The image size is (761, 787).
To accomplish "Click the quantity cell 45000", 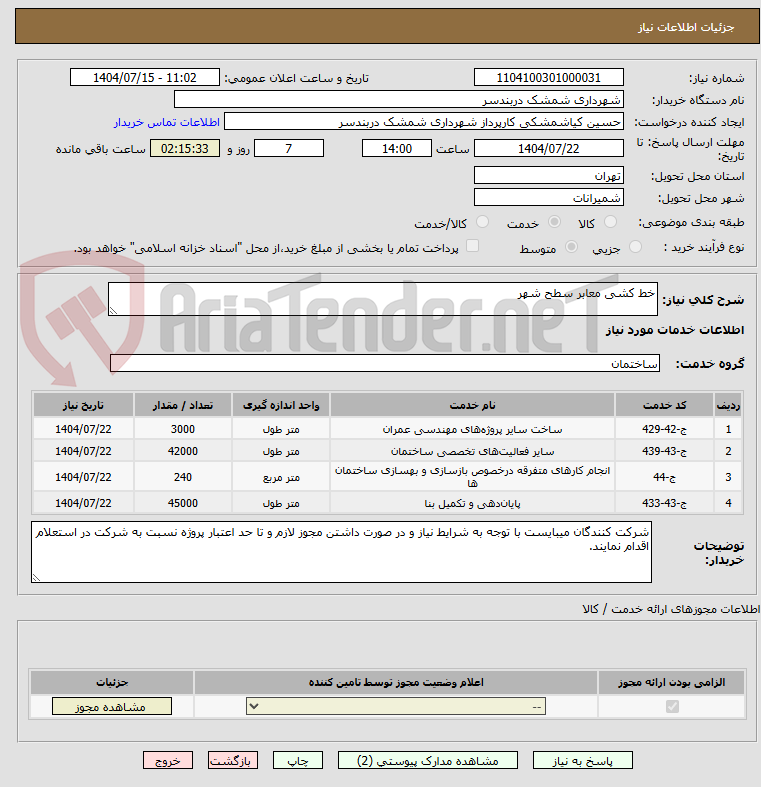I will (183, 503).
